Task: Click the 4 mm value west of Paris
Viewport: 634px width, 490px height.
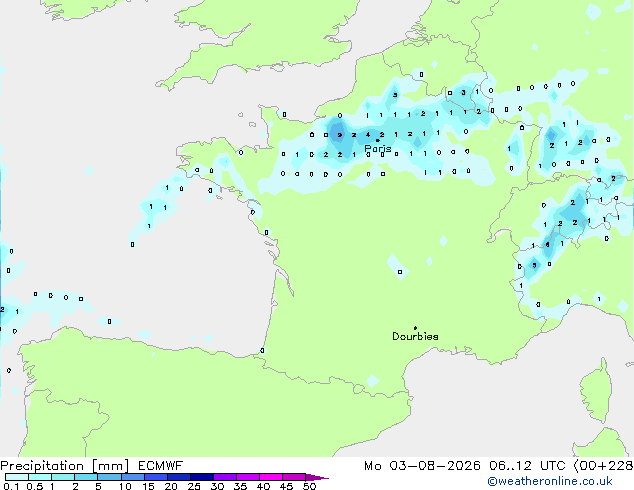Action: pyautogui.click(x=368, y=135)
